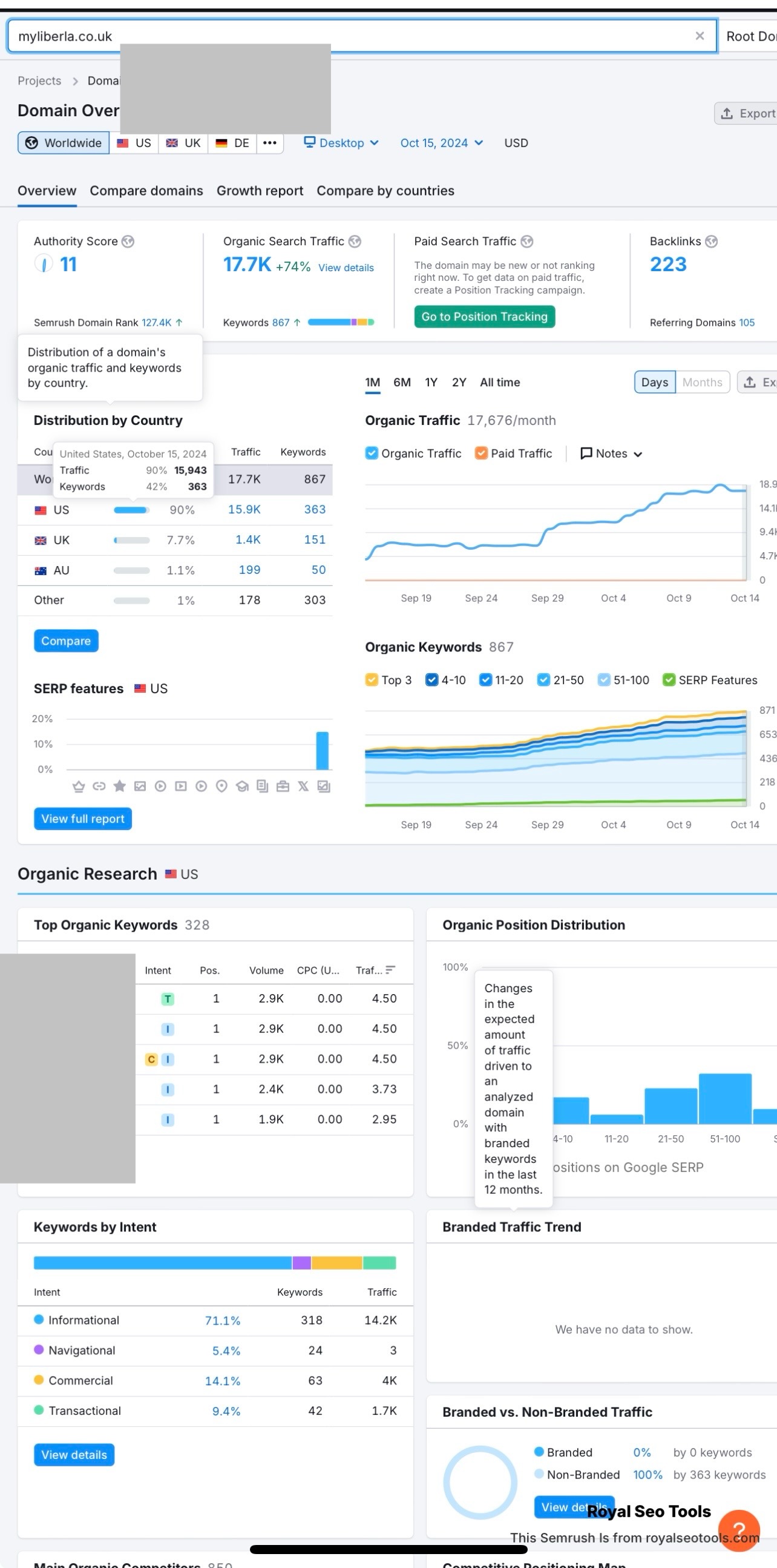Image resolution: width=777 pixels, height=1568 pixels.
Task: Show more countries with the ellipsis button
Action: [x=269, y=143]
